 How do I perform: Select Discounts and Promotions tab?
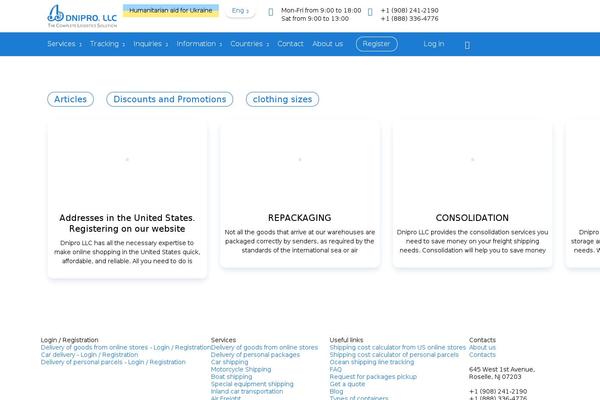coord(170,100)
